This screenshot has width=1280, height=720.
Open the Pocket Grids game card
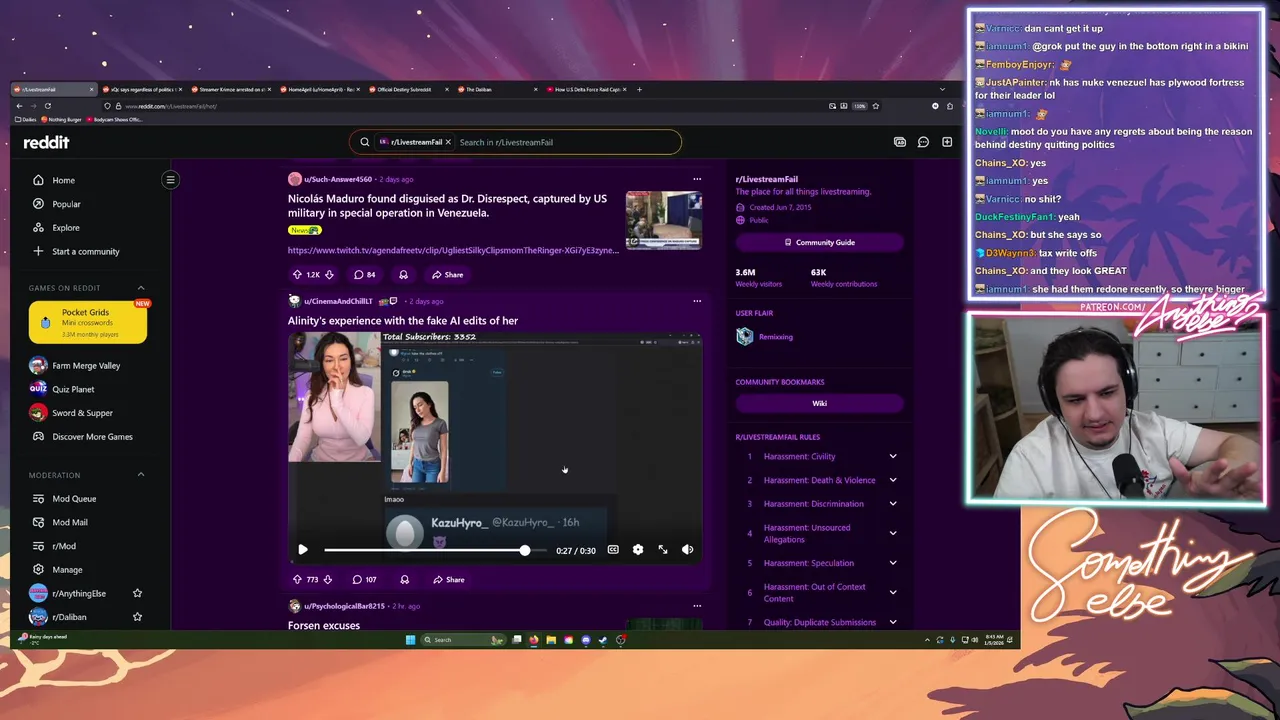(x=88, y=323)
